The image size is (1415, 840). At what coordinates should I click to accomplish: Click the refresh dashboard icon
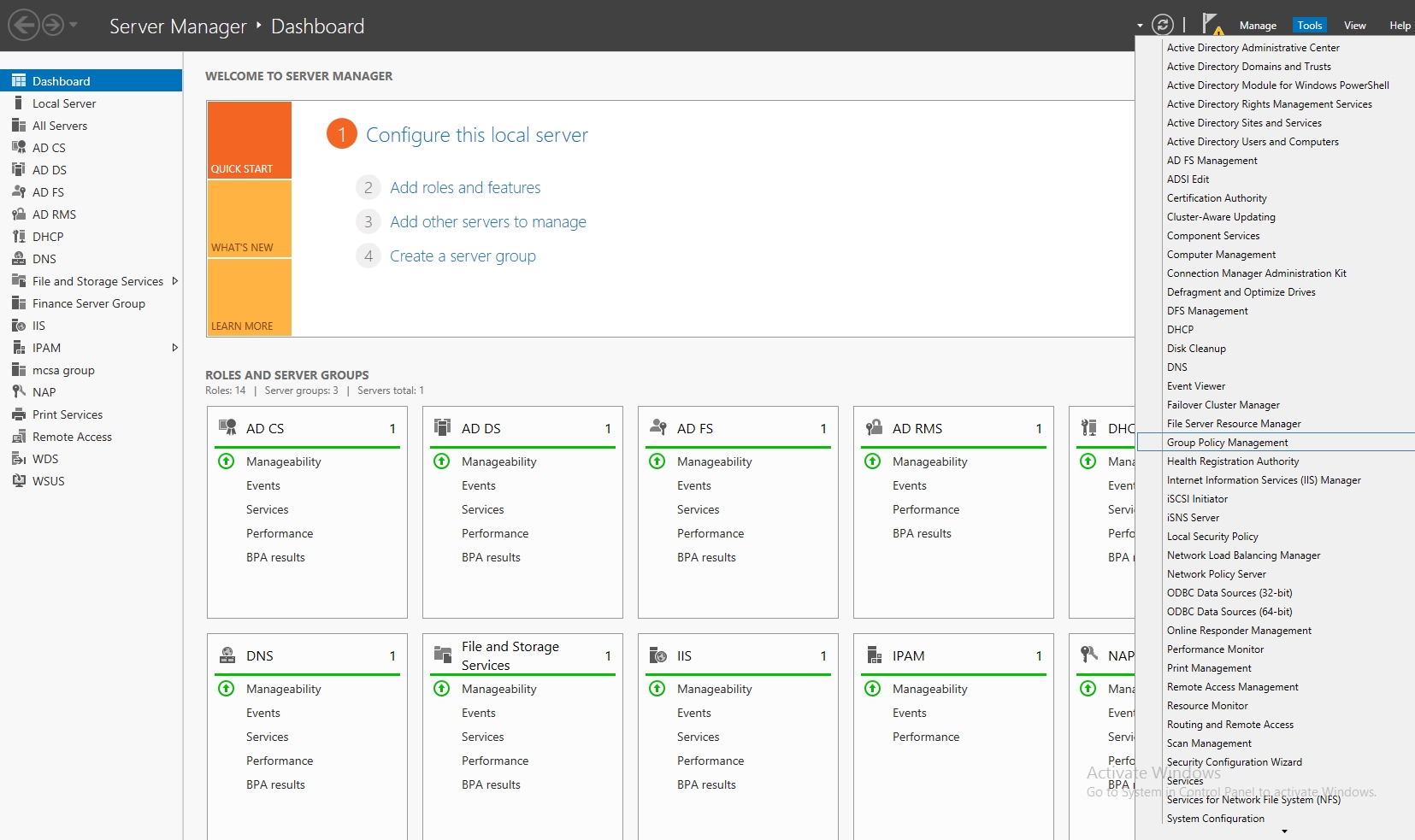tap(1162, 25)
